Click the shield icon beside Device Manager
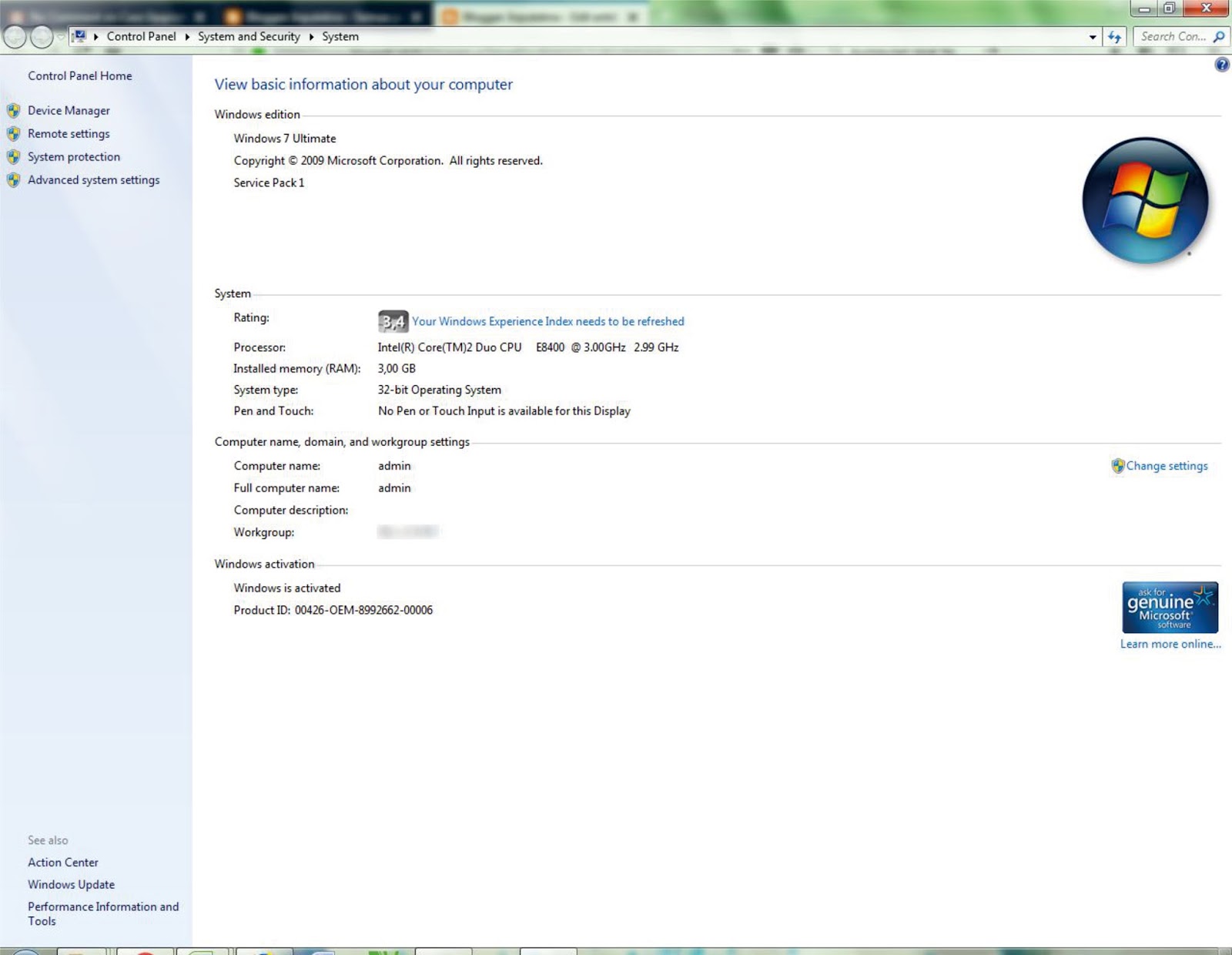Viewport: 1232px width, 955px height. pyautogui.click(x=13, y=111)
